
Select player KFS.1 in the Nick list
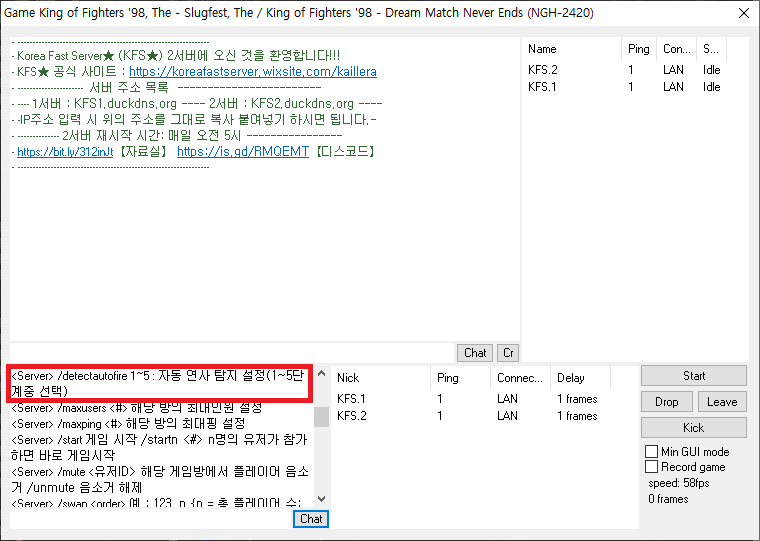coord(351,399)
